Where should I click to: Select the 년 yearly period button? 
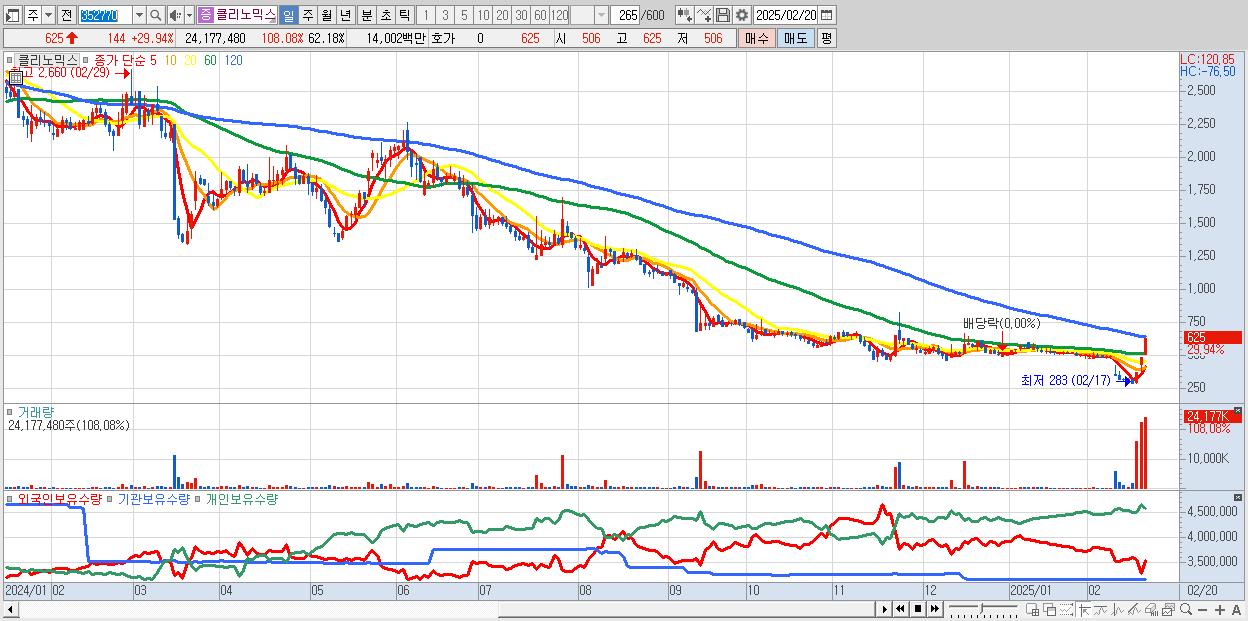(x=345, y=15)
